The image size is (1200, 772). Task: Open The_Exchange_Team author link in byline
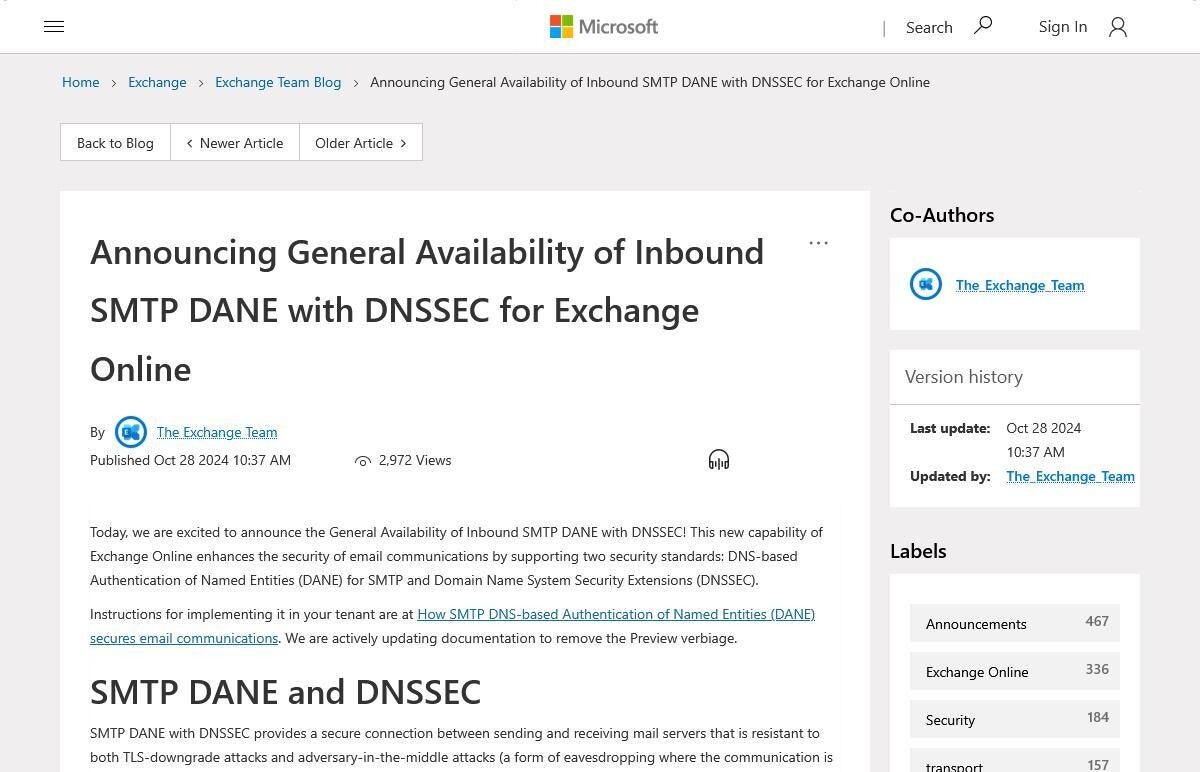[x=217, y=432]
